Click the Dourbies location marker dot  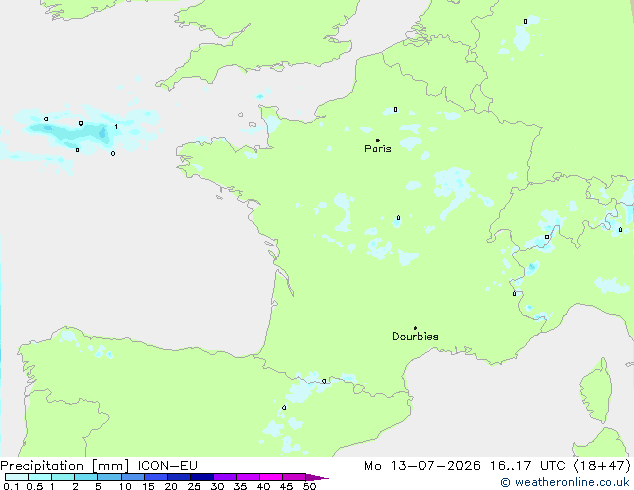(x=415, y=328)
